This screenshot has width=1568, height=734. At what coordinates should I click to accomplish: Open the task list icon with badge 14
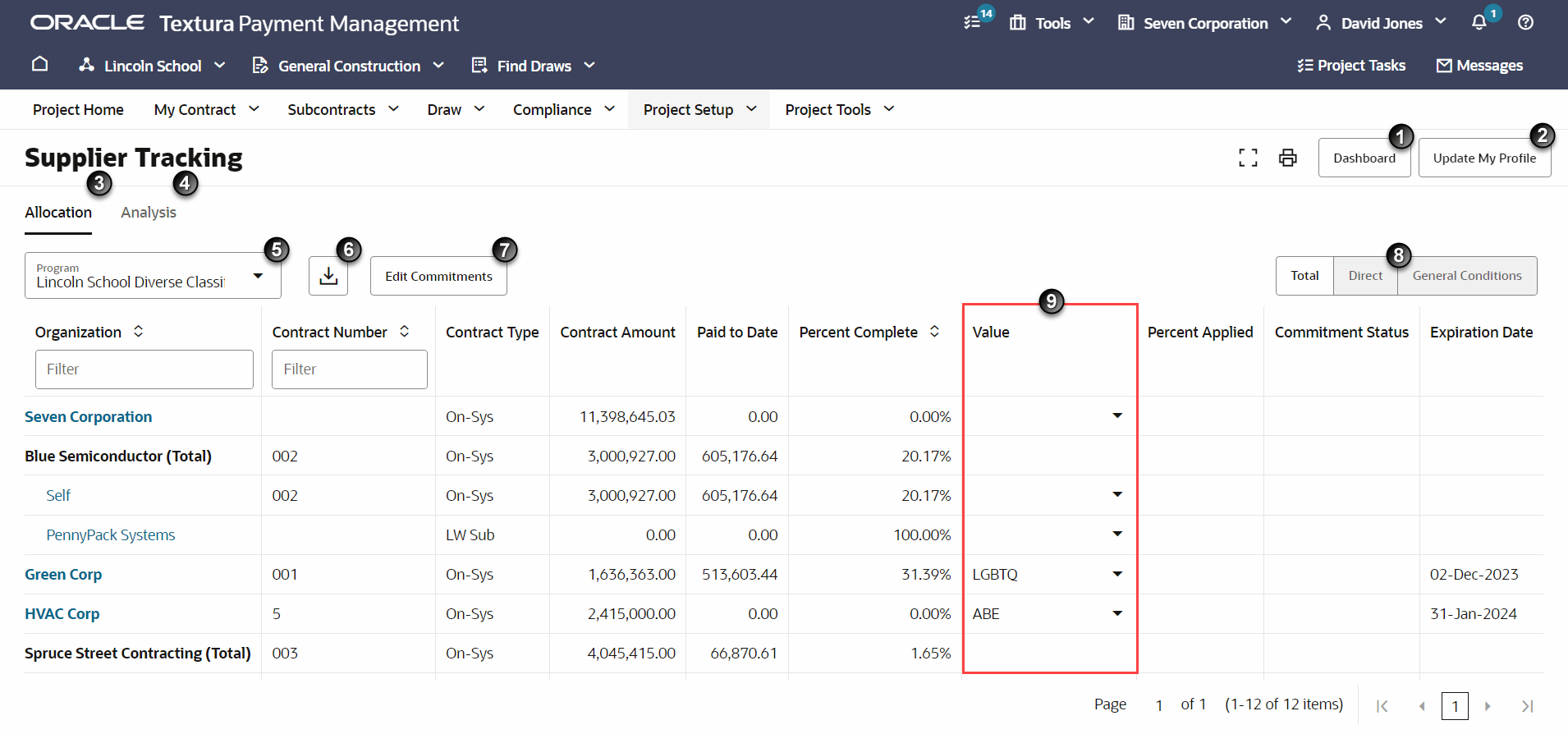pos(974,22)
